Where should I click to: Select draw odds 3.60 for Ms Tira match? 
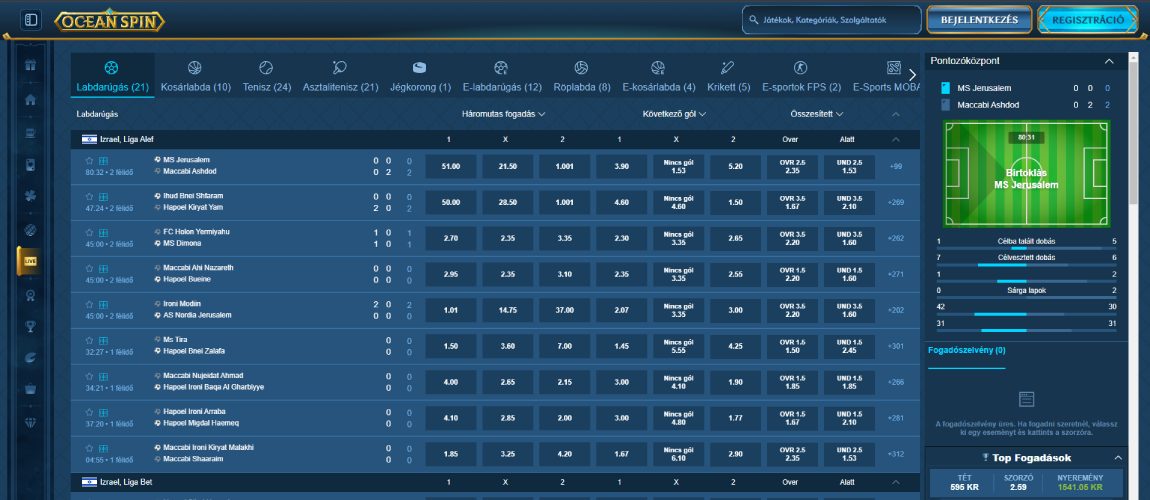(508, 346)
